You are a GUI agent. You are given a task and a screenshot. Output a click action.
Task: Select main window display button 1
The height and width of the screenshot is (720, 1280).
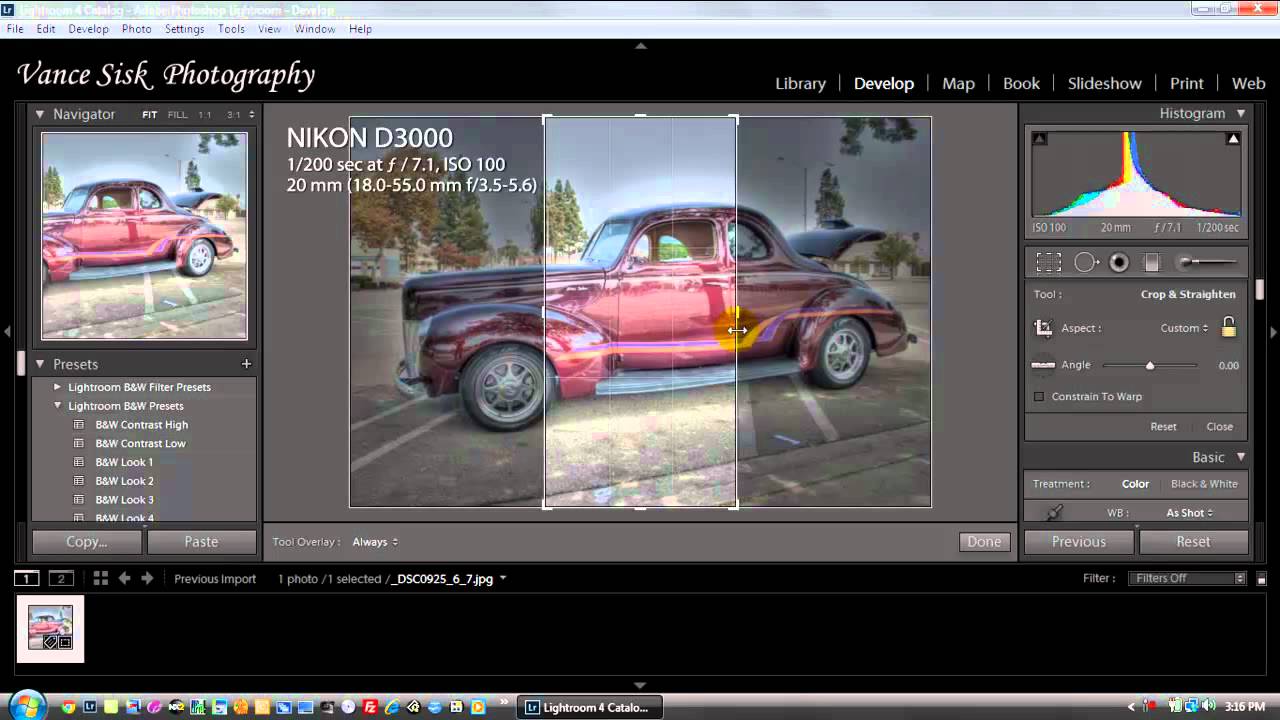(x=27, y=578)
